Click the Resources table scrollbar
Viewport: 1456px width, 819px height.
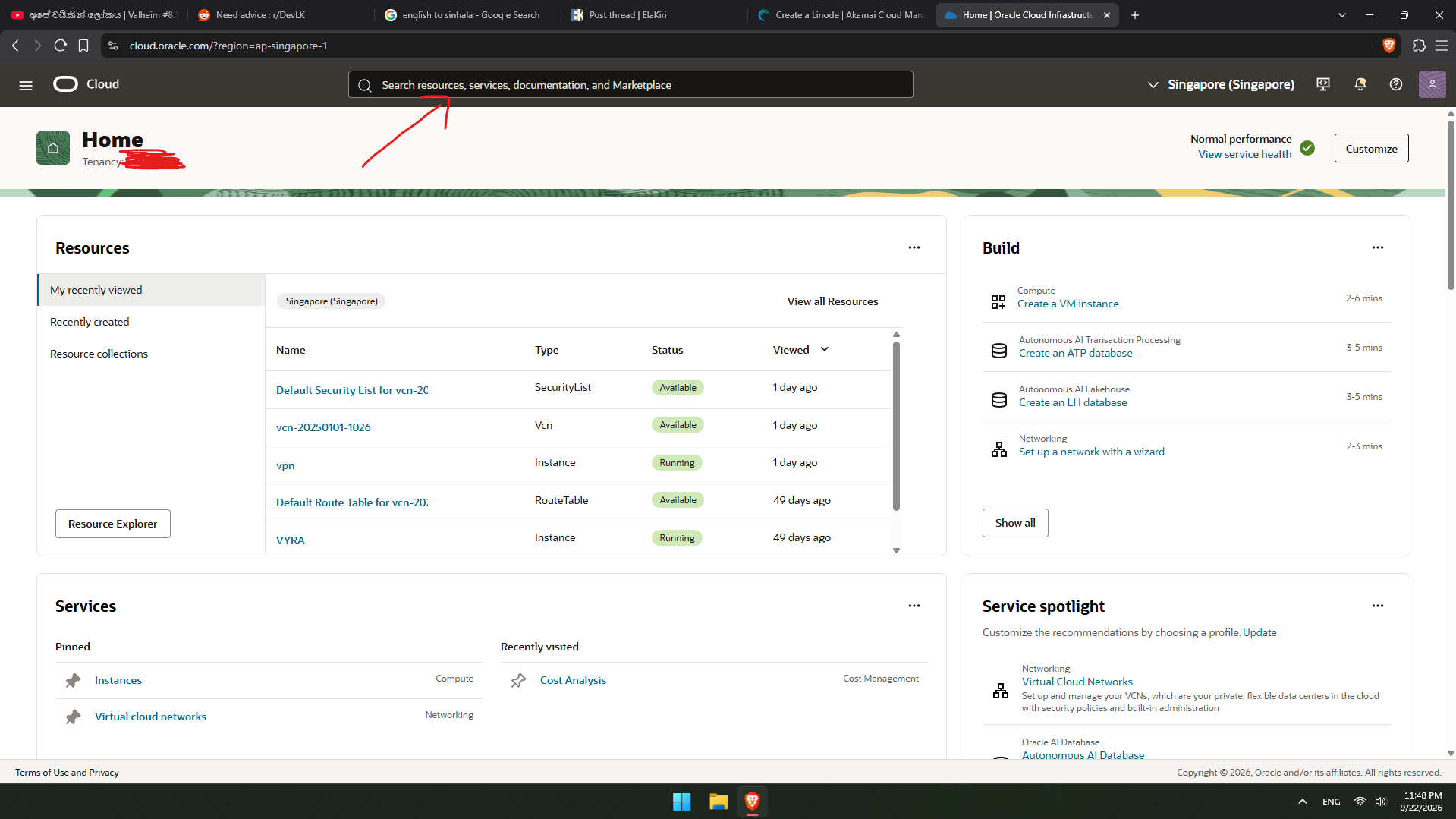click(896, 425)
